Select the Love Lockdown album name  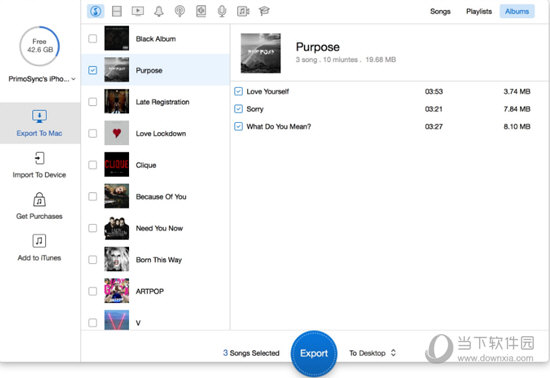pyautogui.click(x=161, y=134)
